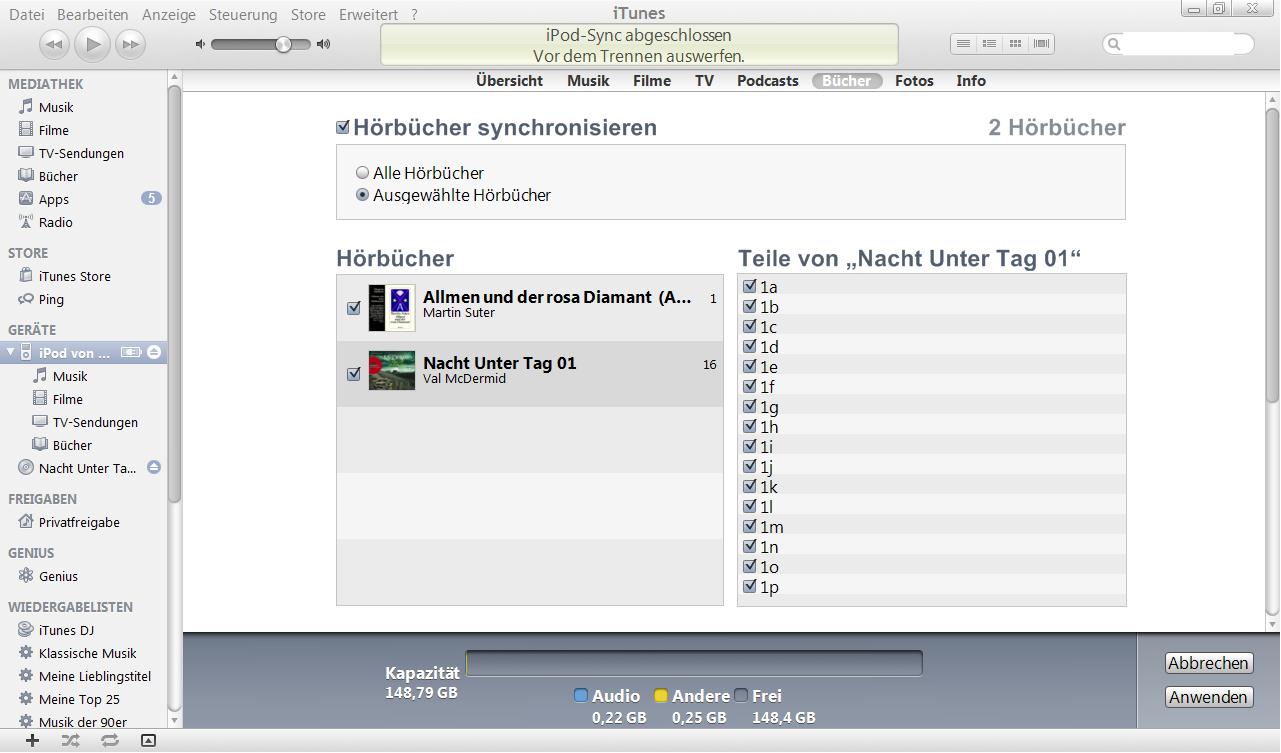The height and width of the screenshot is (753, 1281).
Task: Open the Meine Lieblingstitel playlist
Action: (x=95, y=676)
